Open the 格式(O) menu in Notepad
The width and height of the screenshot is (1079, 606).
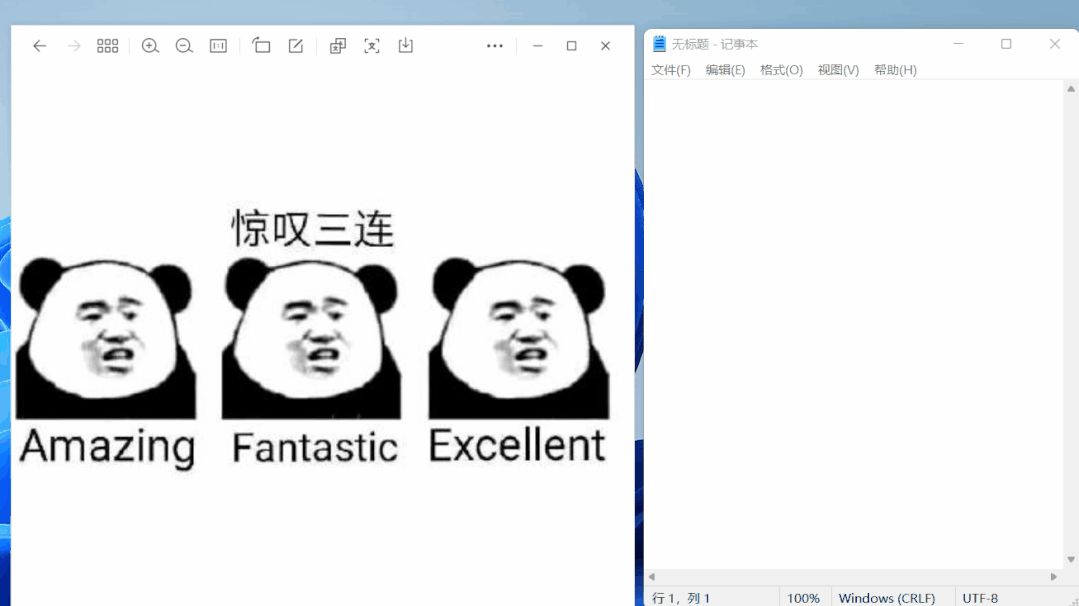781,70
